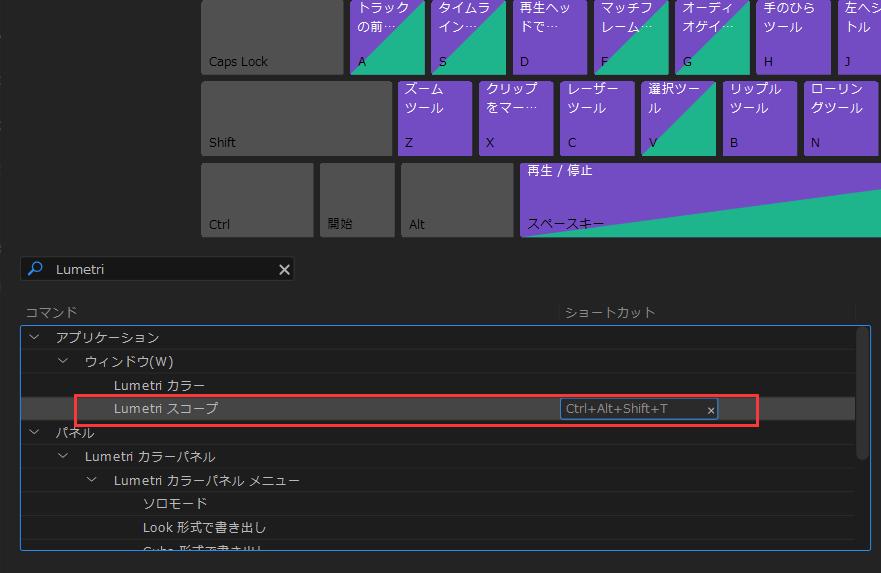Click the B key for リップルツール
881x573 pixels.
759,118
